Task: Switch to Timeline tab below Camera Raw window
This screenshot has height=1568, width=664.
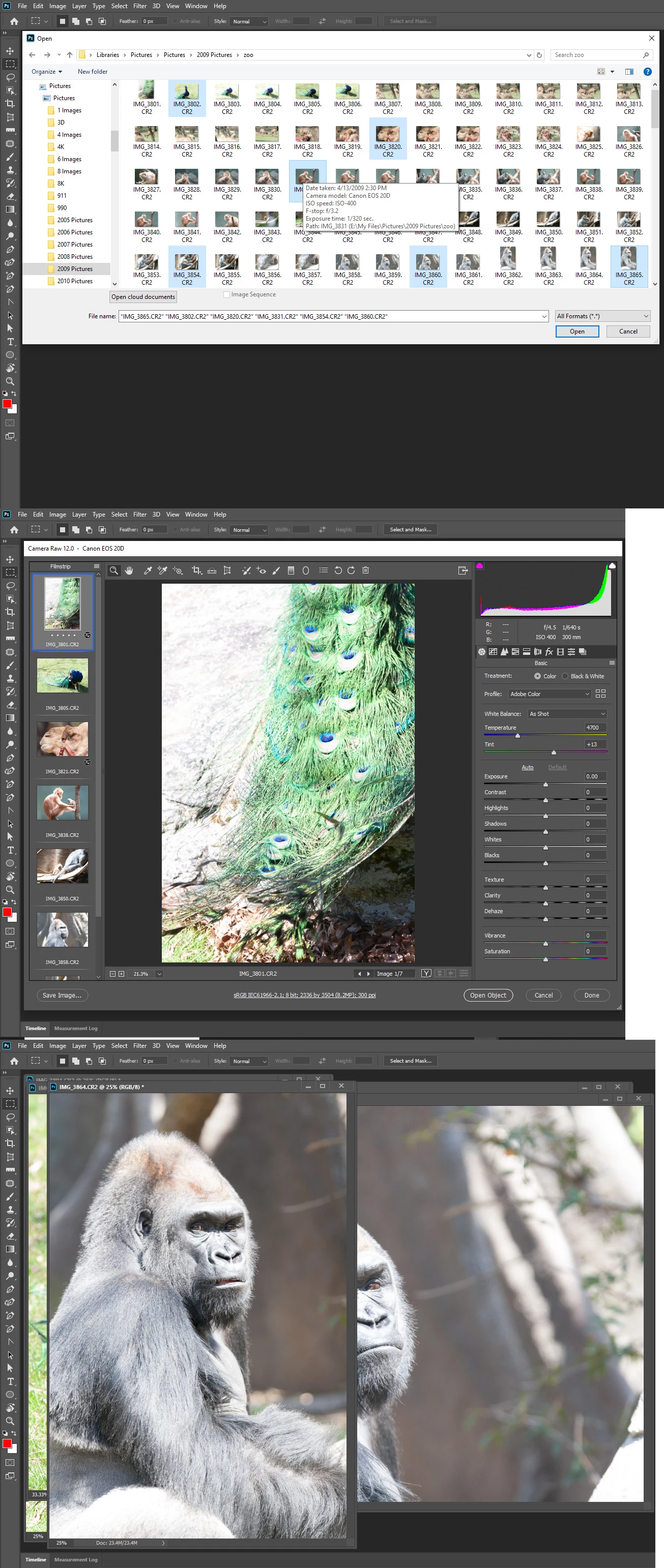Action: 35,1028
